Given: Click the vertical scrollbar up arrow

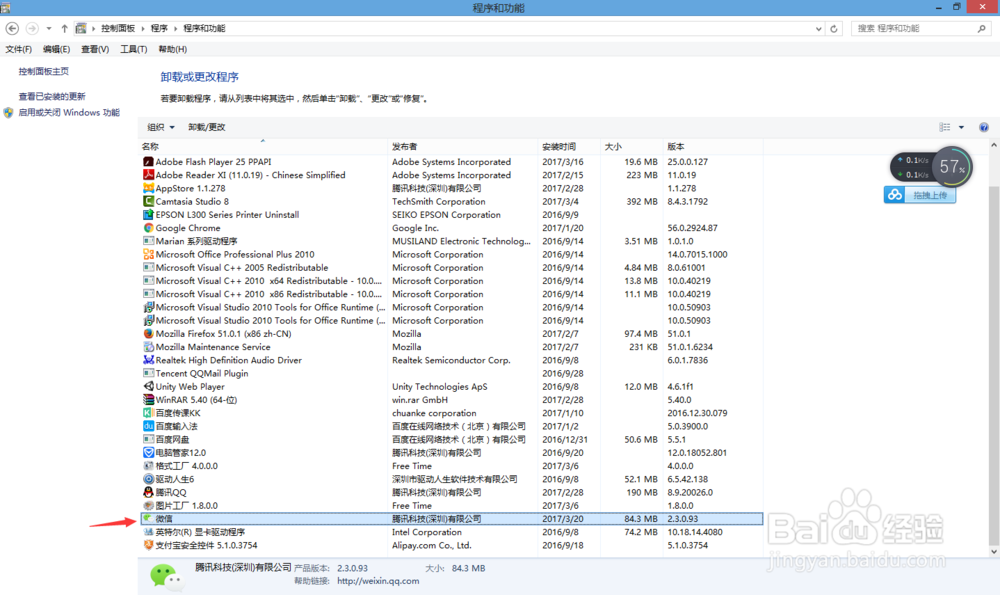Looking at the screenshot, I should 994,146.
